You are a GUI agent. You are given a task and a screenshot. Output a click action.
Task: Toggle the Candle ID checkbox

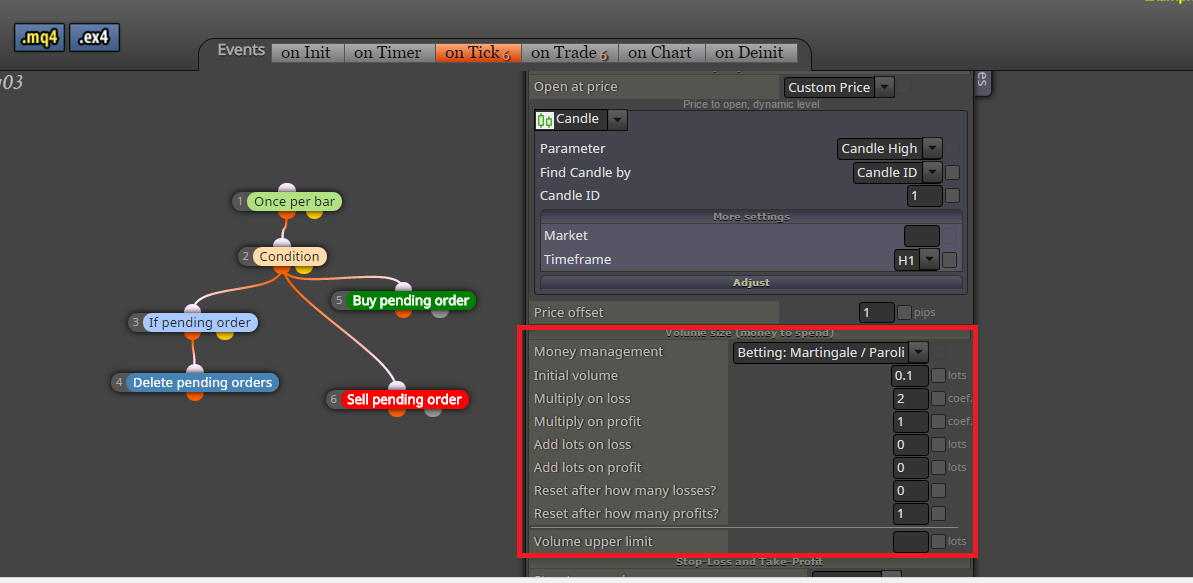click(953, 196)
